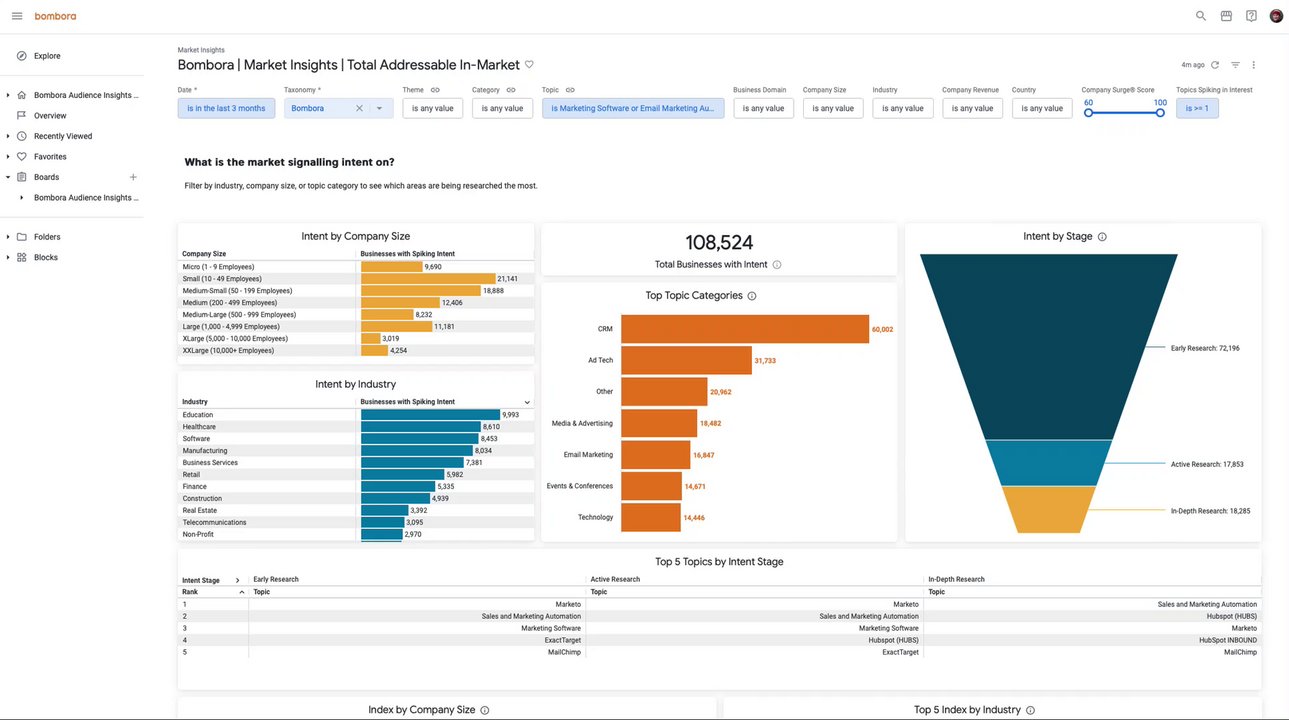Image resolution: width=1289 pixels, height=720 pixels.
Task: Edit the Company Revenue filter value
Action: click(972, 108)
